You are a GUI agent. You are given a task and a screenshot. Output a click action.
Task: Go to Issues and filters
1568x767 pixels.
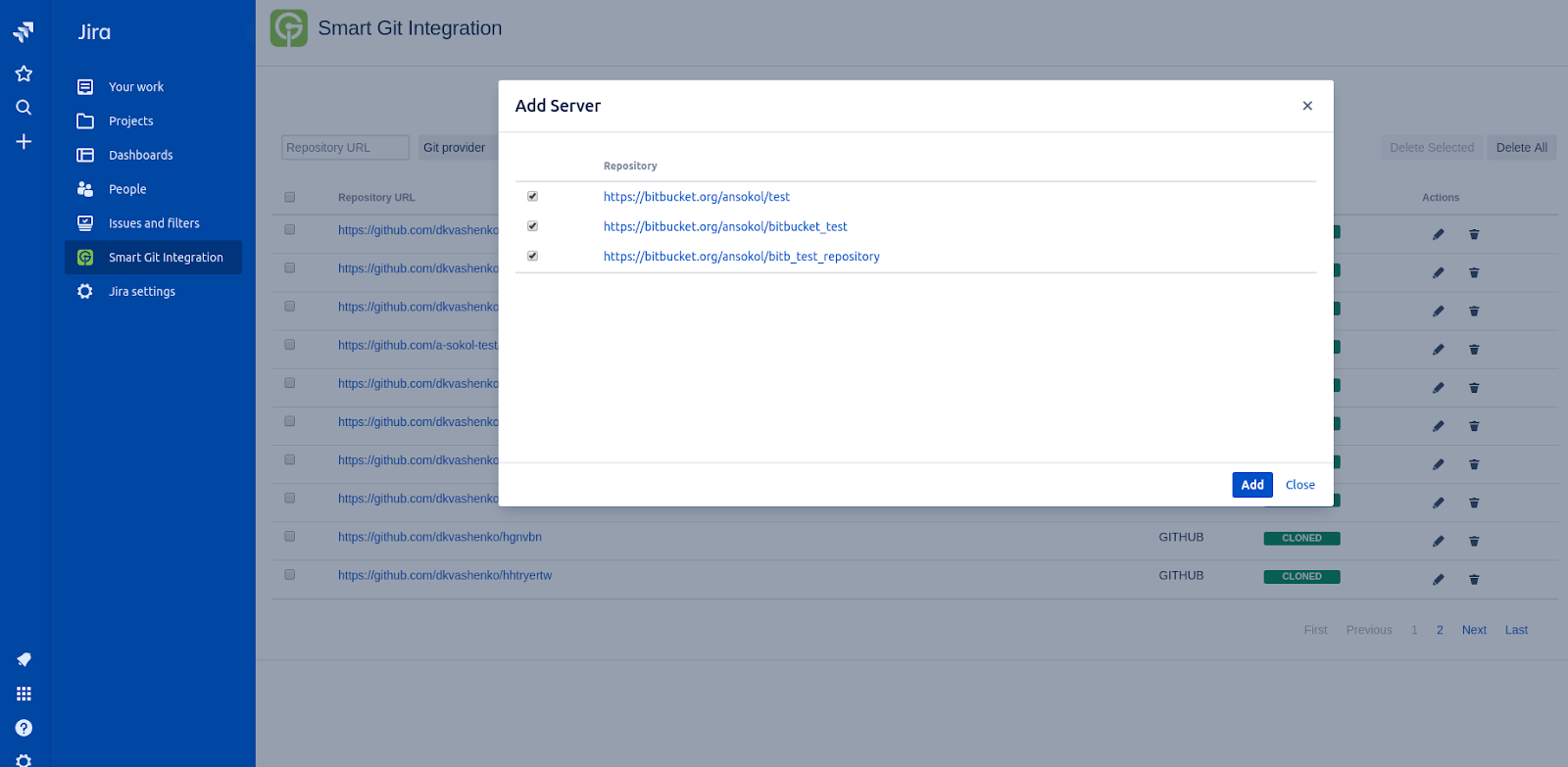pyautogui.click(x=154, y=223)
